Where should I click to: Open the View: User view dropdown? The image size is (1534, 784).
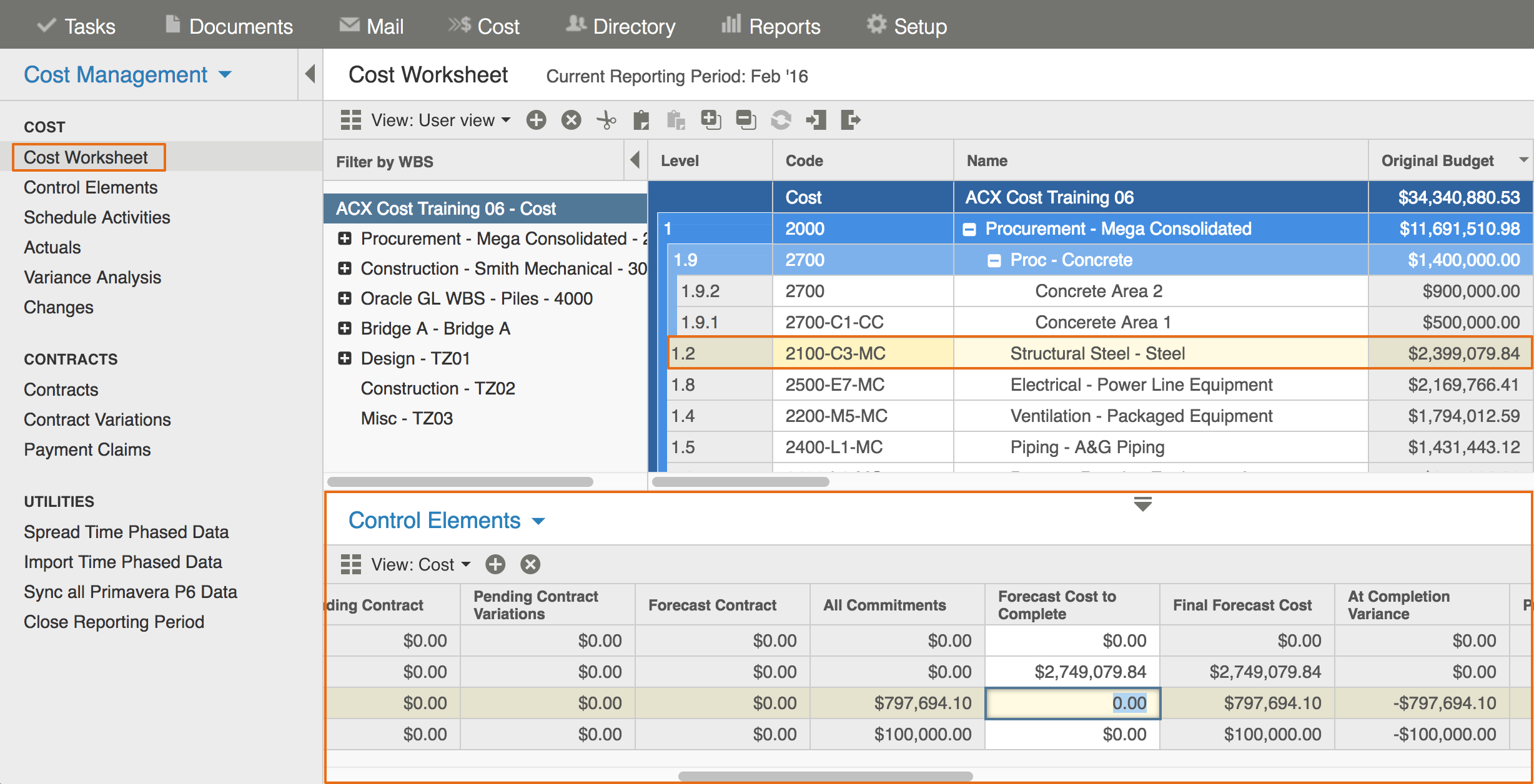coord(440,120)
